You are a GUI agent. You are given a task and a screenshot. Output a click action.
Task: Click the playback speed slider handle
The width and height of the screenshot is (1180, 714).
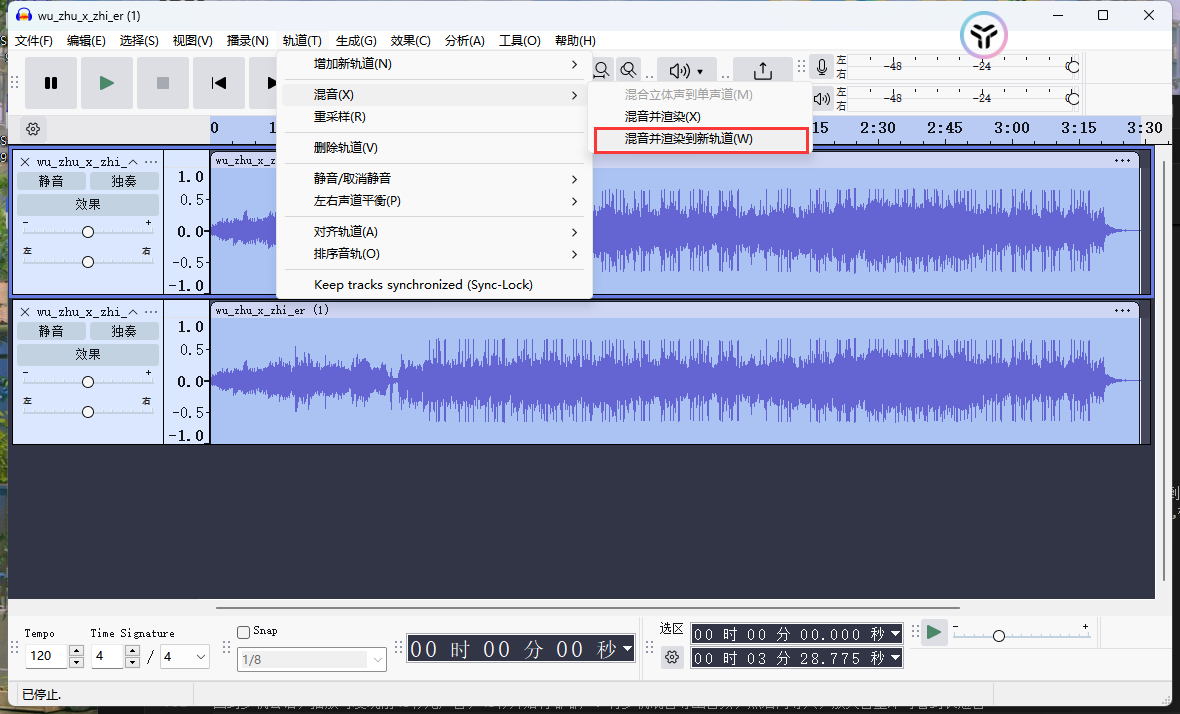998,636
